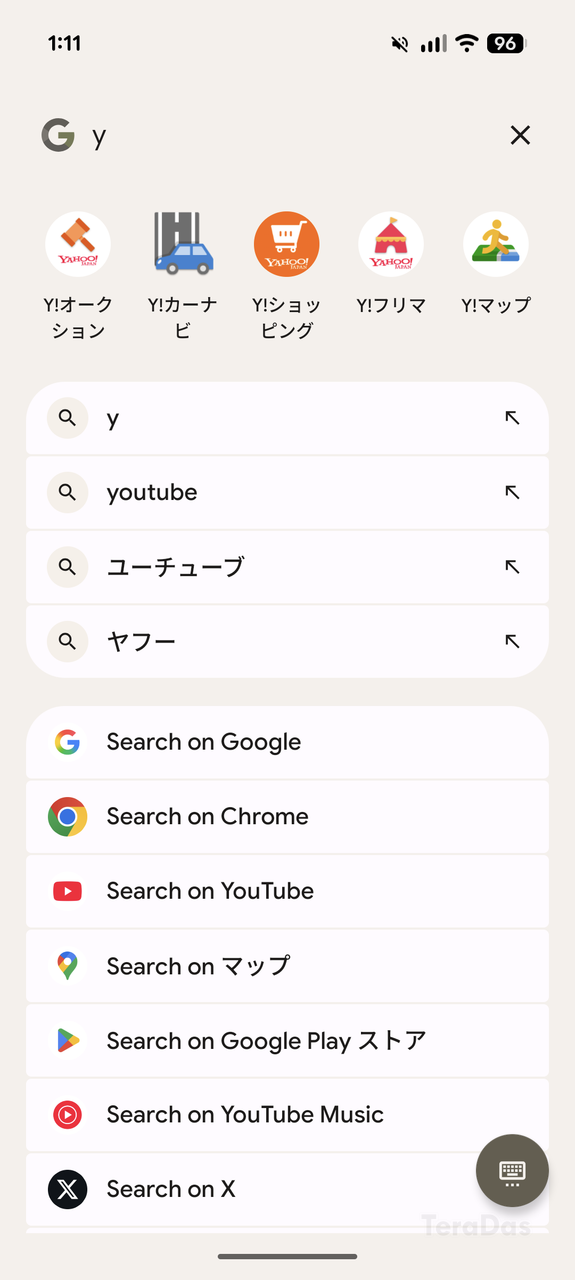575x1280 pixels.
Task: Select the single "y" suggestion row
Action: pos(287,418)
